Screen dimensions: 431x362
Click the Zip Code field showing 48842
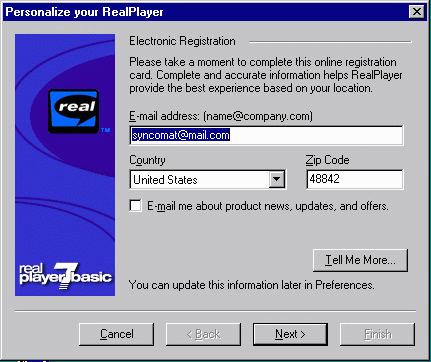coord(355,179)
